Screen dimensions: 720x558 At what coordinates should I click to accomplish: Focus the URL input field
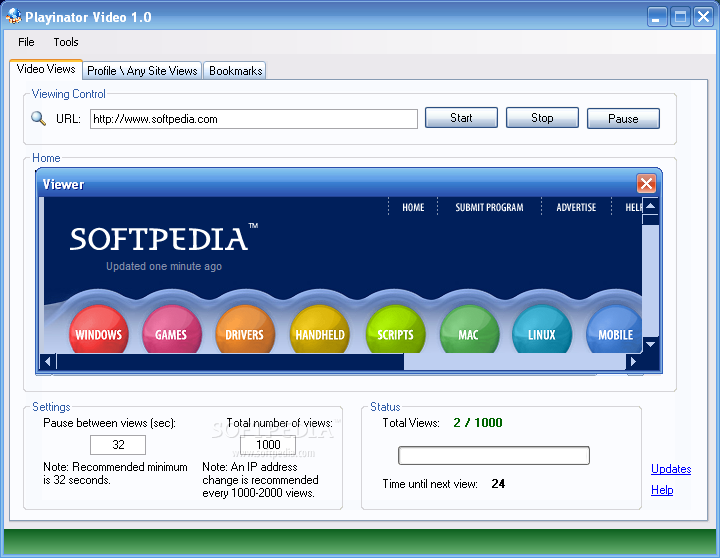(253, 119)
